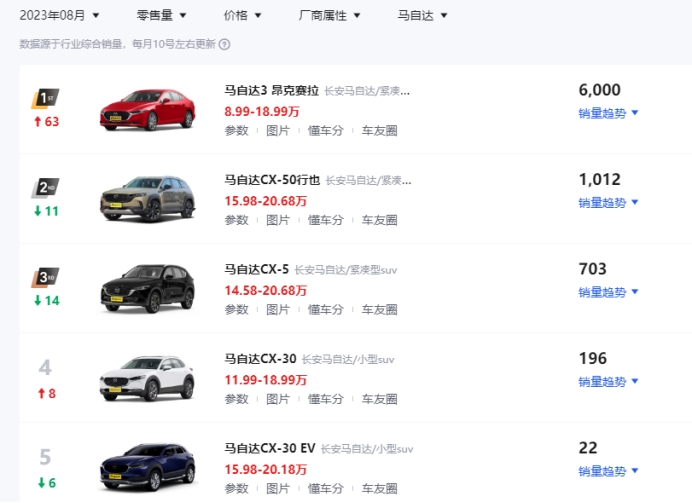Expand 销量趋势 for 马自达CX-30 EV

click(x=608, y=471)
